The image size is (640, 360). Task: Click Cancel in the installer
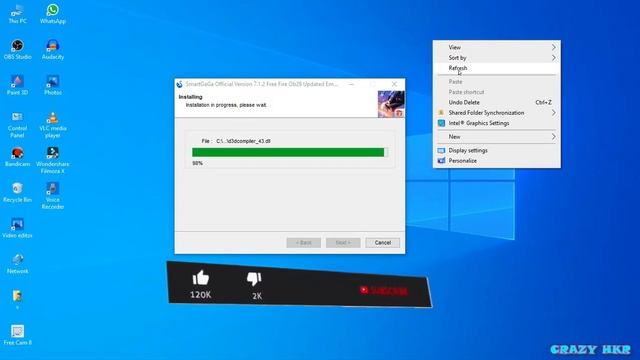(382, 242)
